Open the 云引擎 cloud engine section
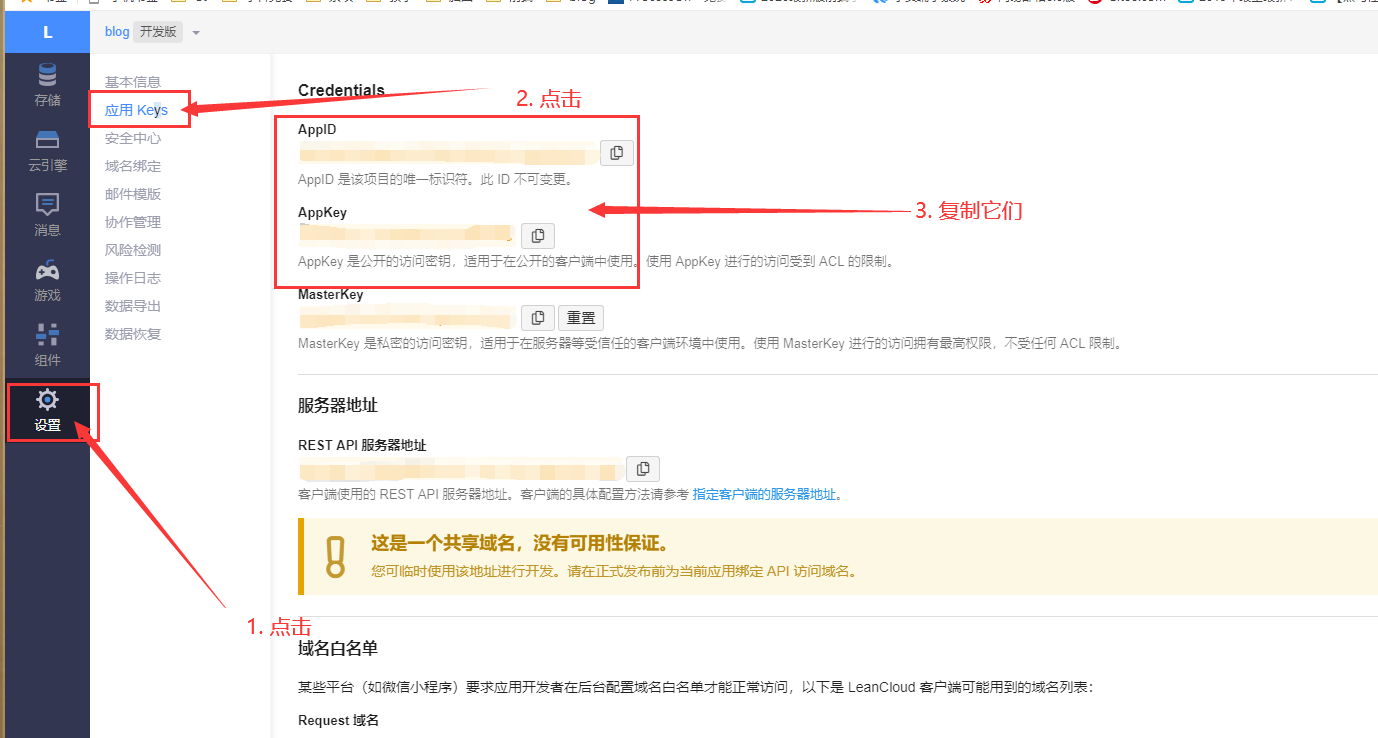This screenshot has width=1378, height=738. [47, 151]
